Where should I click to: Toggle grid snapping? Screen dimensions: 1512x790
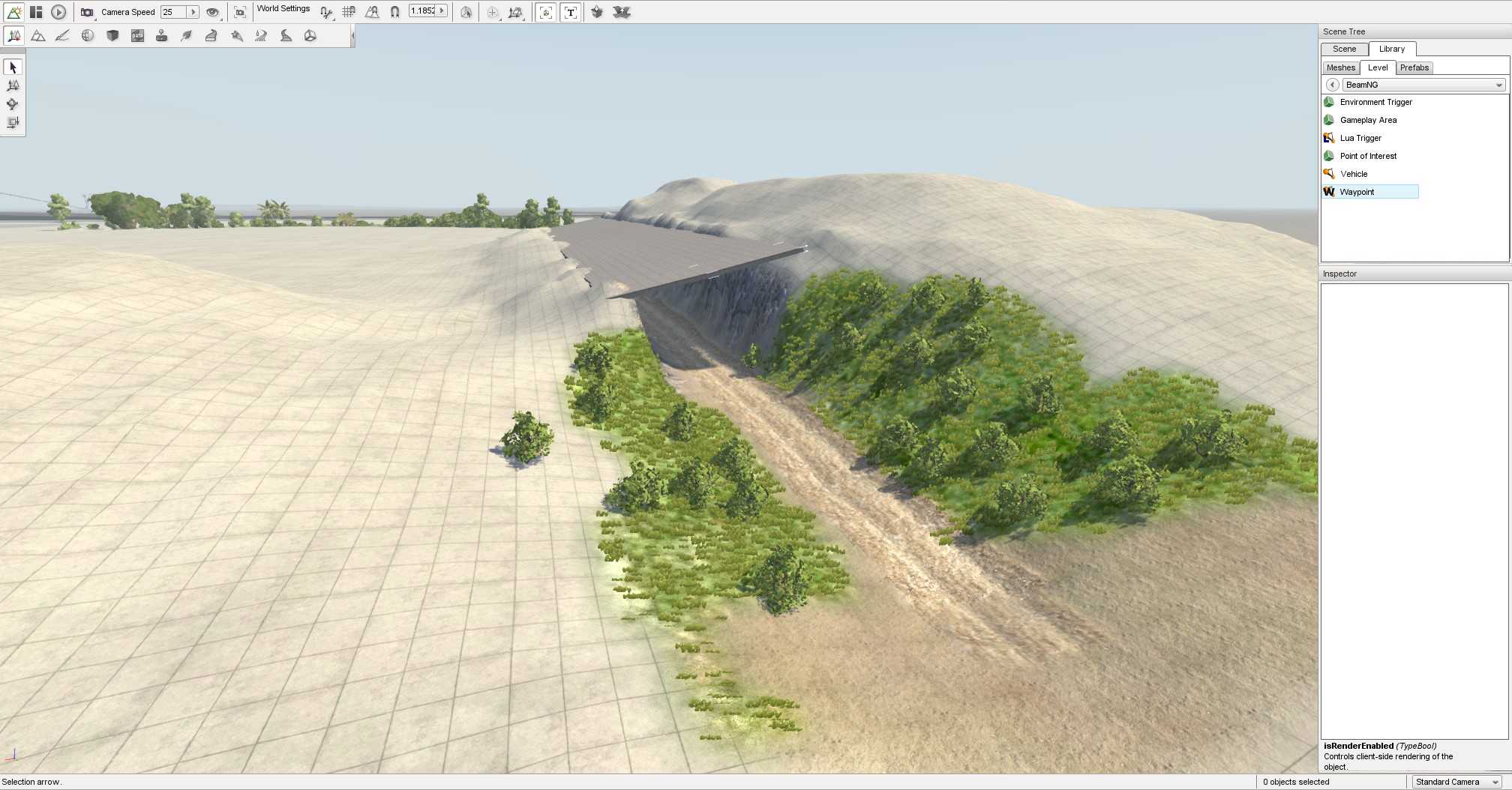coord(349,12)
